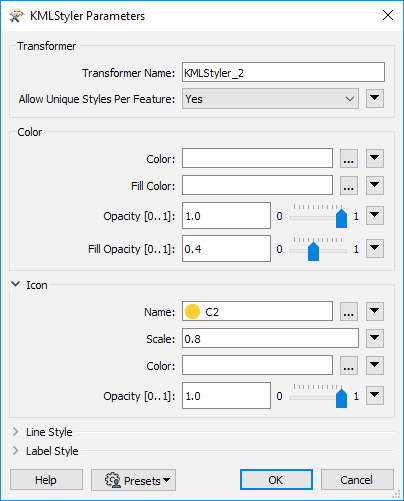Click the Transformer Name text field
The height and width of the screenshot is (501, 404).
pos(283,72)
